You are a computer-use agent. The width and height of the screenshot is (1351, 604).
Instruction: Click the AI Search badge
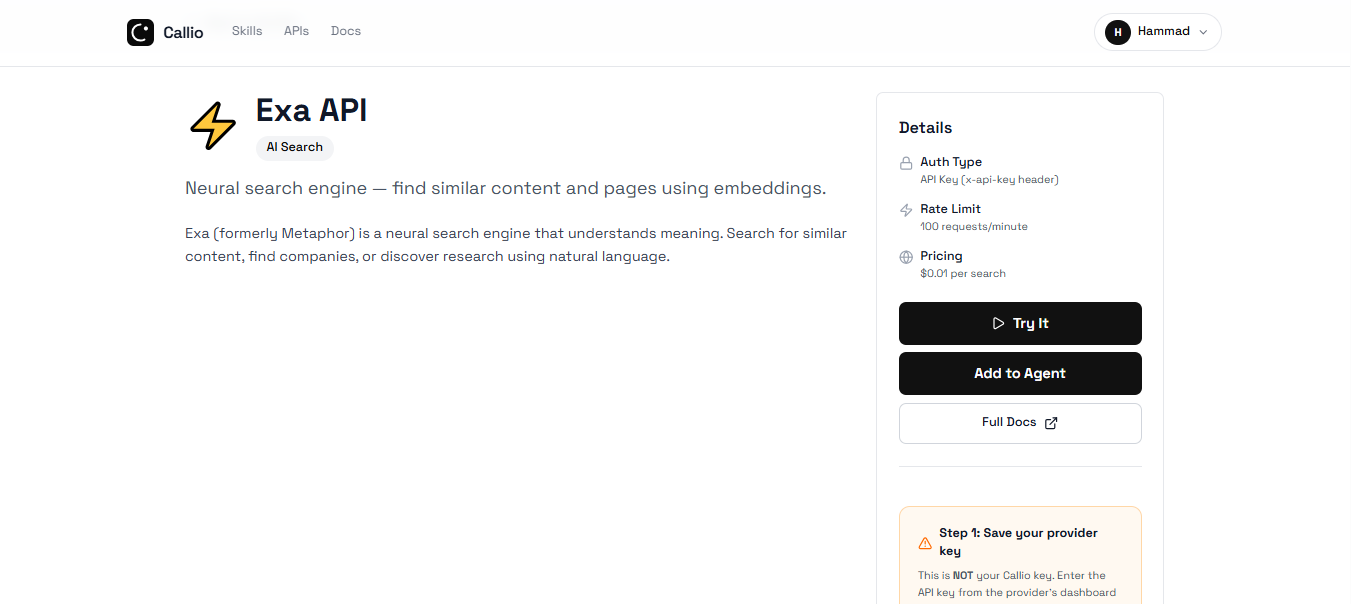tap(294, 147)
